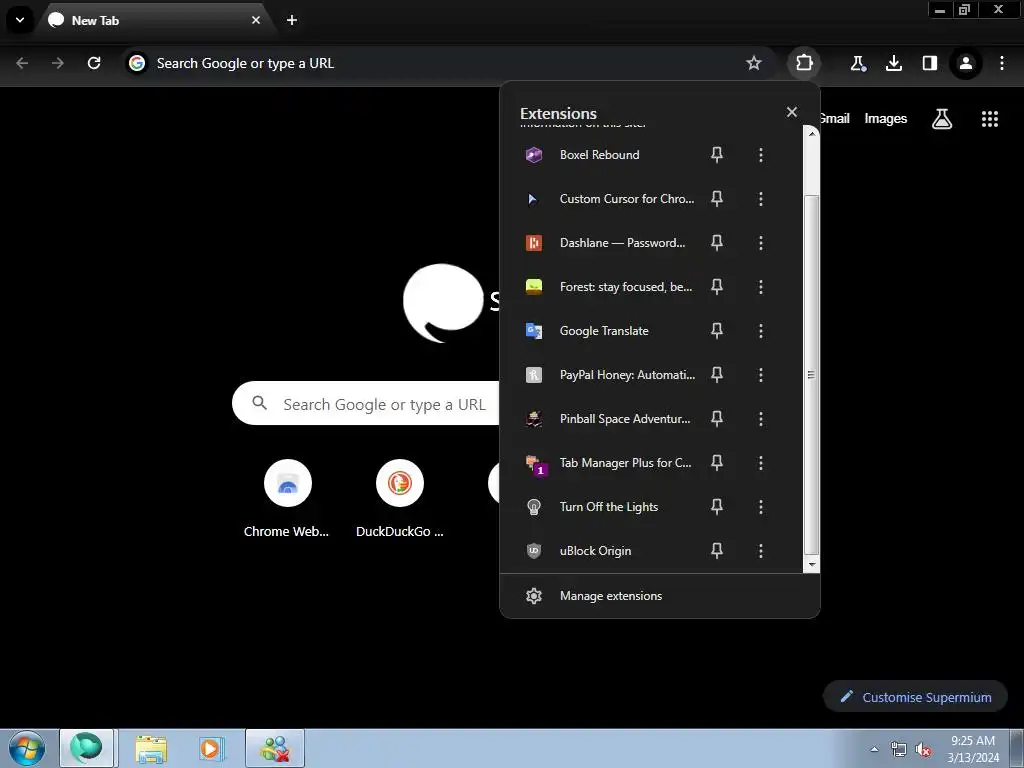Open the Chrome Web Store shortcut
Image resolution: width=1024 pixels, height=768 pixels.
287,483
